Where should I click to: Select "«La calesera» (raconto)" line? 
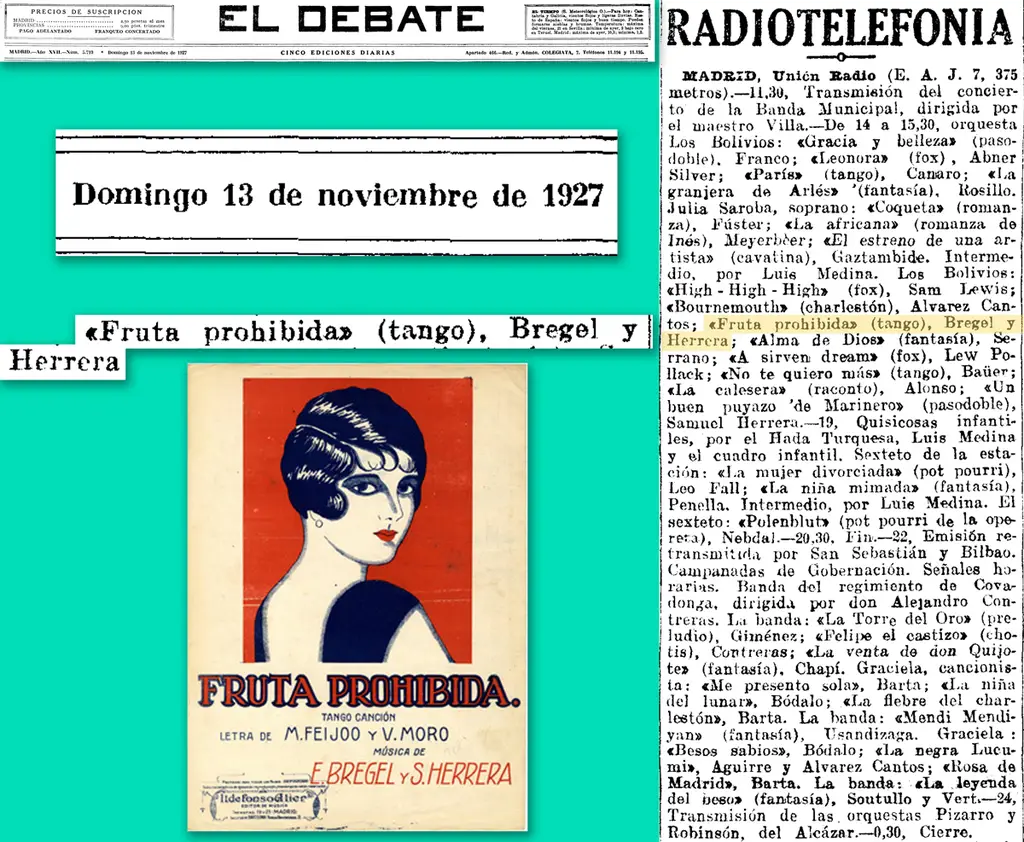pos(775,390)
